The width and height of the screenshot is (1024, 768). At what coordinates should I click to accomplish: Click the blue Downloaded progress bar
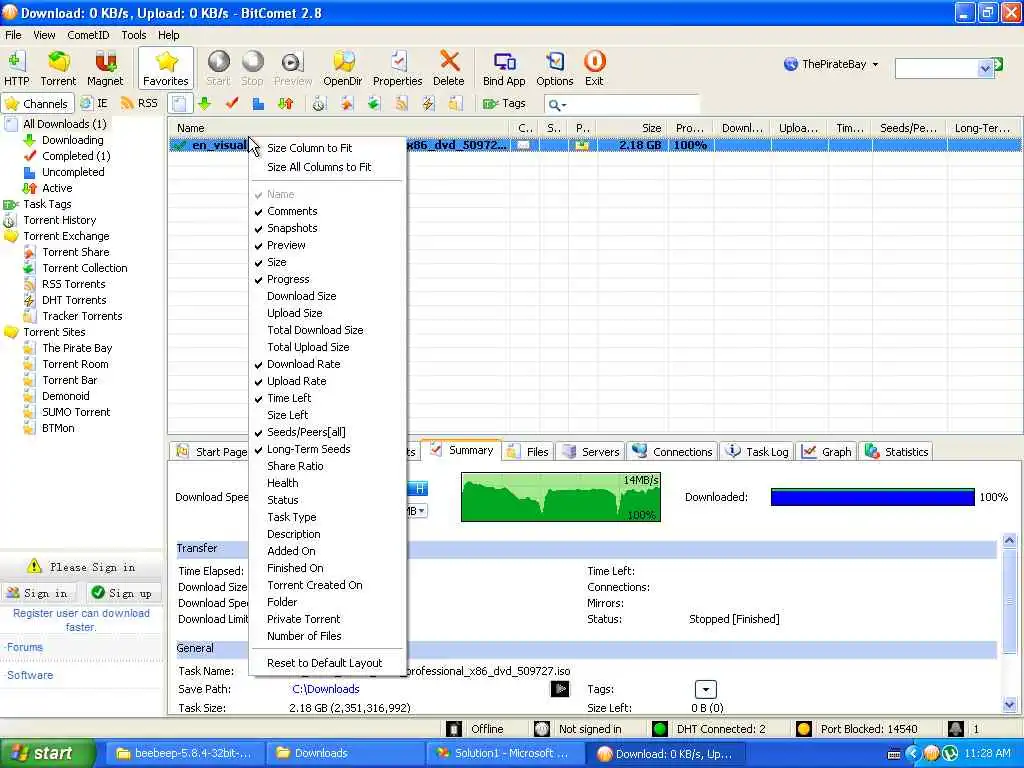[x=872, y=497]
